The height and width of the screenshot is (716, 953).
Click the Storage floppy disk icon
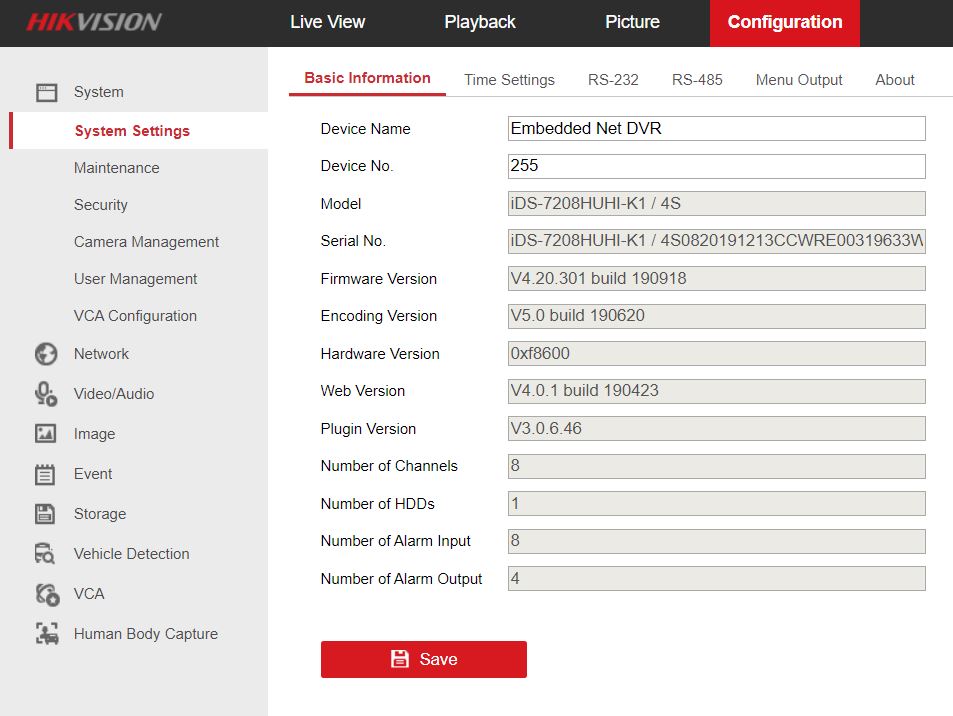pyautogui.click(x=45, y=514)
